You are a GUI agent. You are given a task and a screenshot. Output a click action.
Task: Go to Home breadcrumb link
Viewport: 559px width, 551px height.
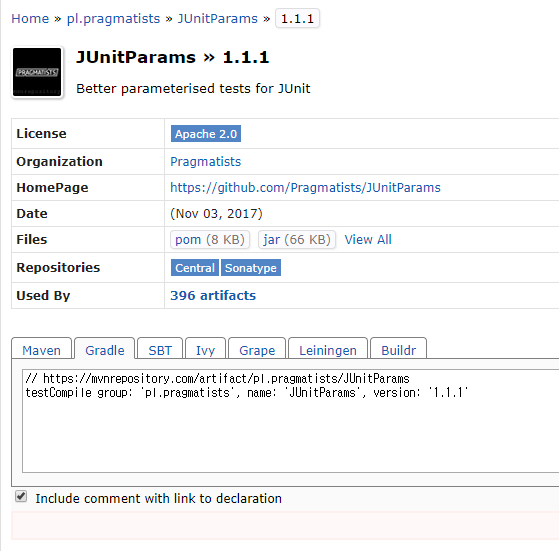pos(30,19)
